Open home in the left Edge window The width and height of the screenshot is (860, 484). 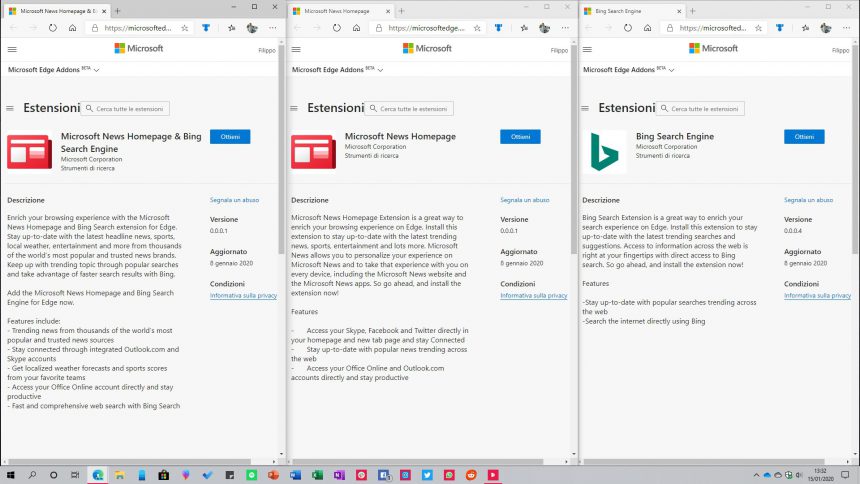coord(72,27)
